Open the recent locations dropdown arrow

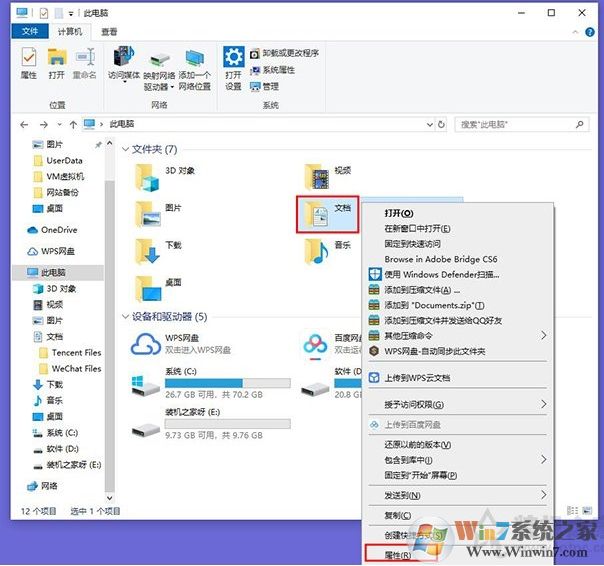(59, 124)
